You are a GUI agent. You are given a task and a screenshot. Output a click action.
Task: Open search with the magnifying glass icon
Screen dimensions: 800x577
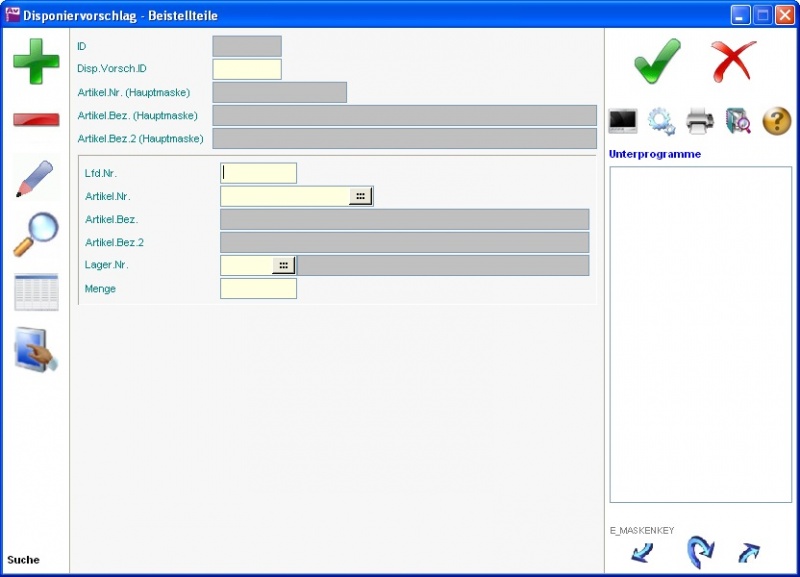point(35,235)
